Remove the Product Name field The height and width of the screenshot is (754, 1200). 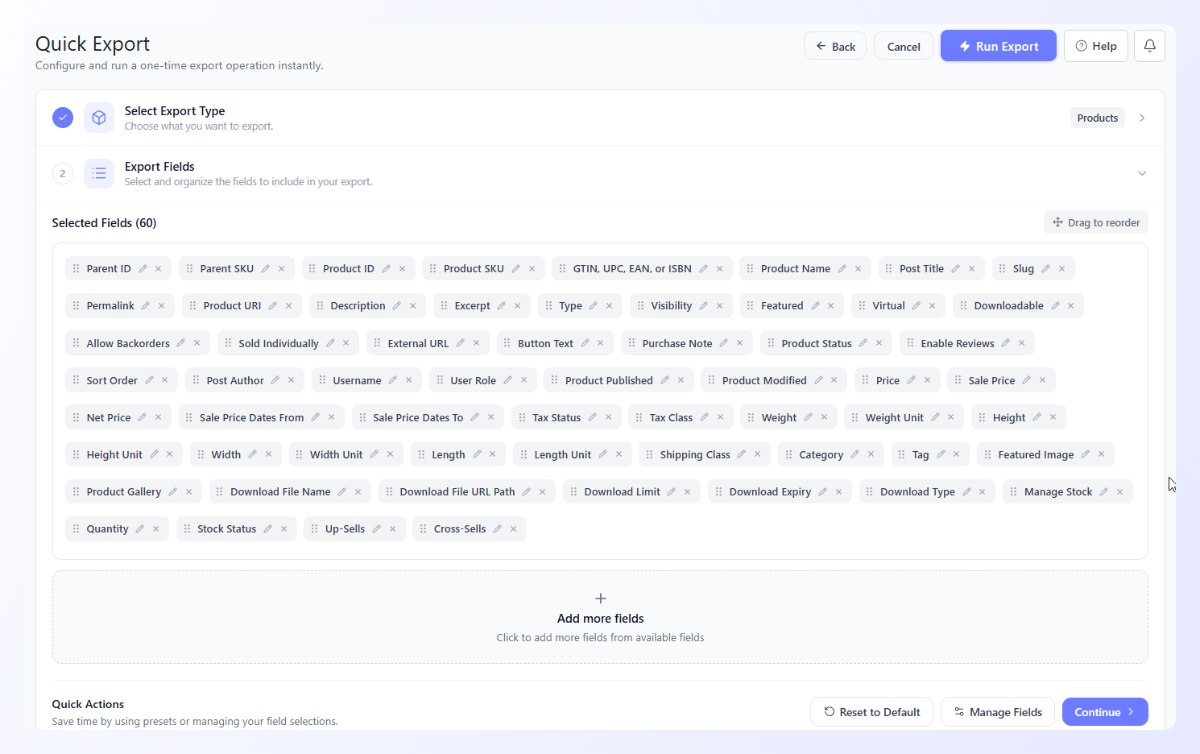click(x=858, y=269)
